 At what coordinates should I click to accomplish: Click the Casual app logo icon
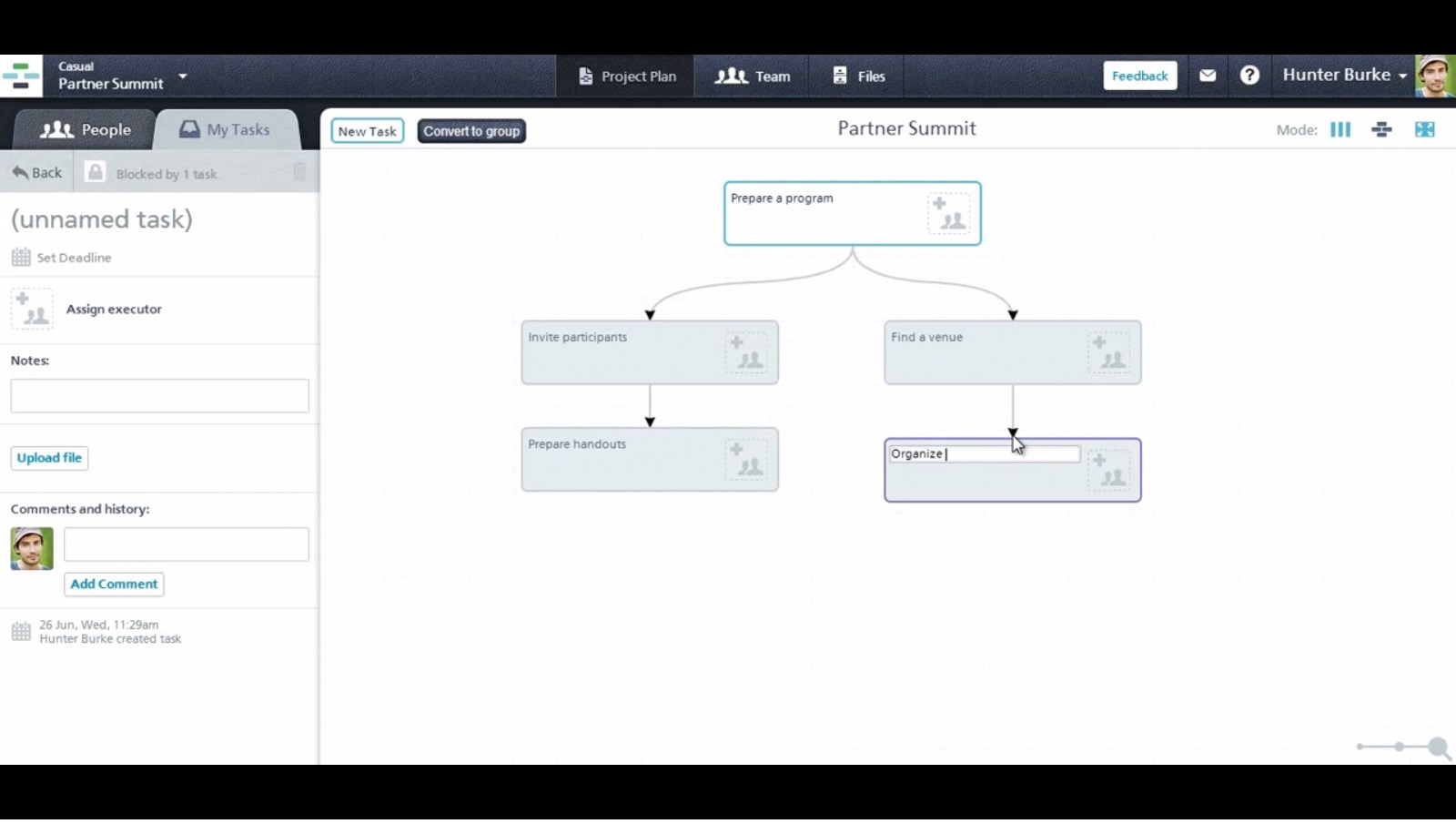coord(21,76)
